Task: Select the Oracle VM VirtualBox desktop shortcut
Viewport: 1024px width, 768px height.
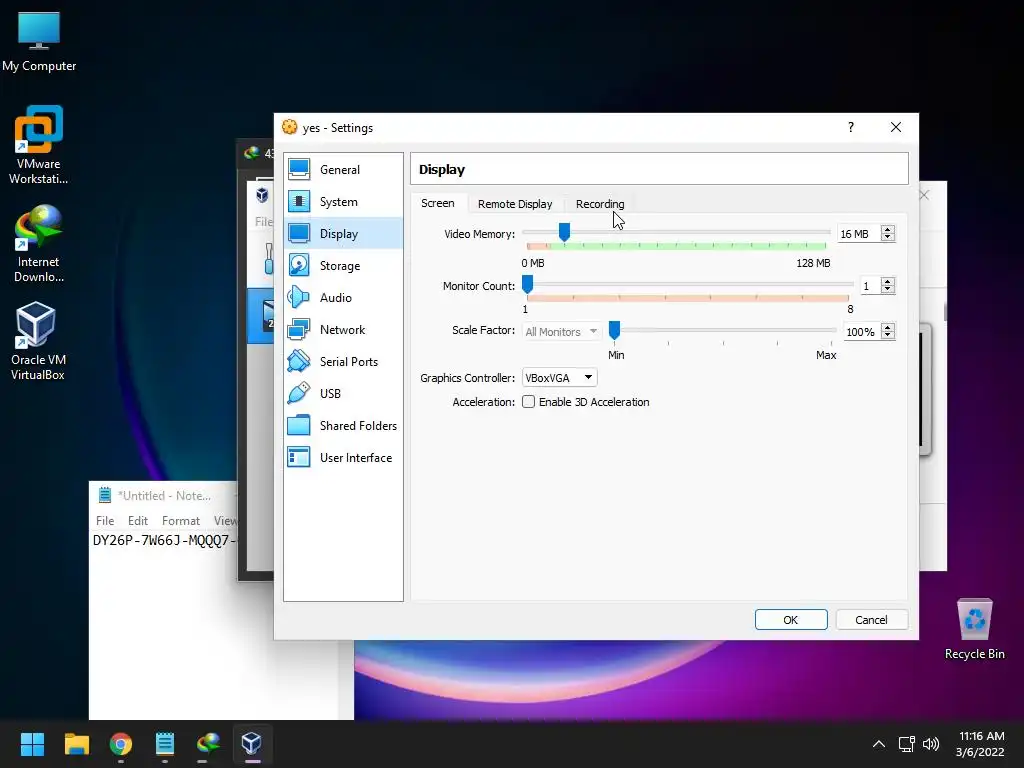Action: 37,341
